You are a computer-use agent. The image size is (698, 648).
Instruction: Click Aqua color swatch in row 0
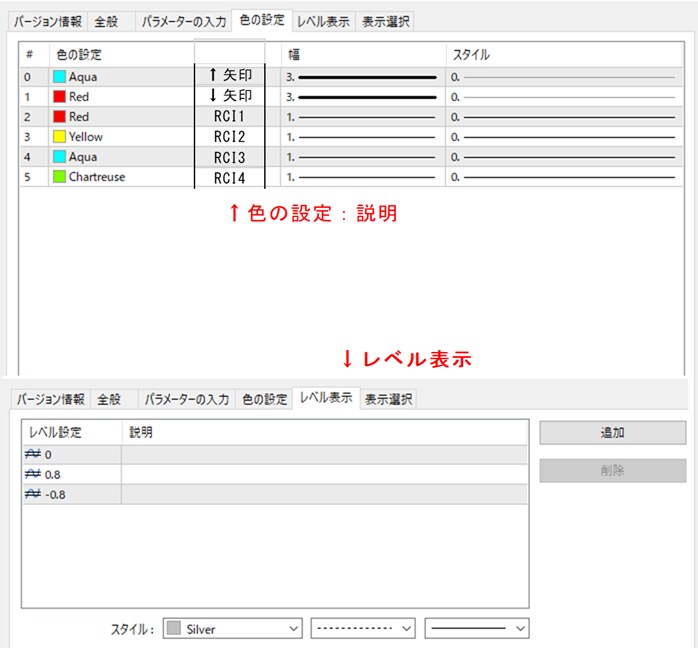click(x=59, y=77)
